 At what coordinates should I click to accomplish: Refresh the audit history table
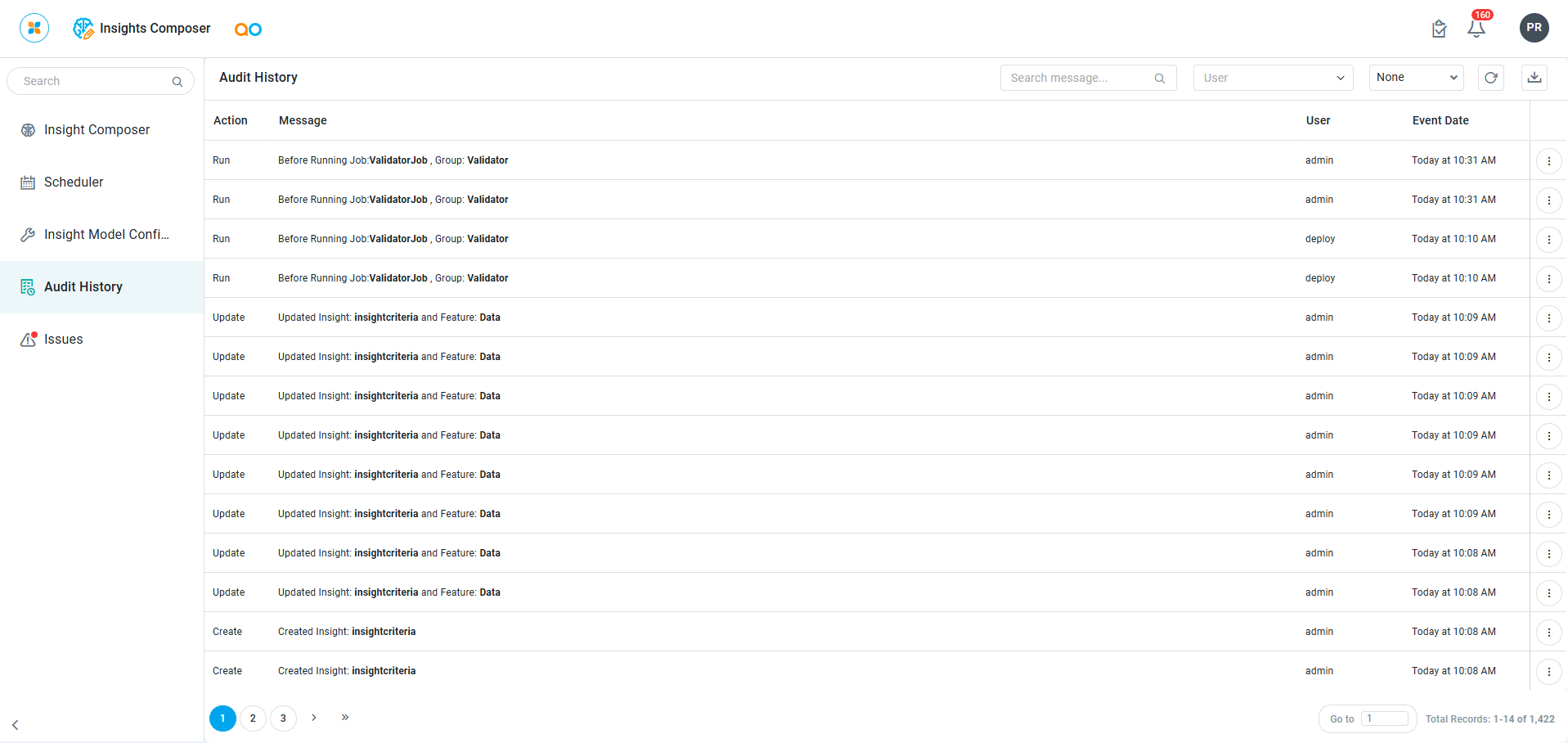coord(1490,78)
